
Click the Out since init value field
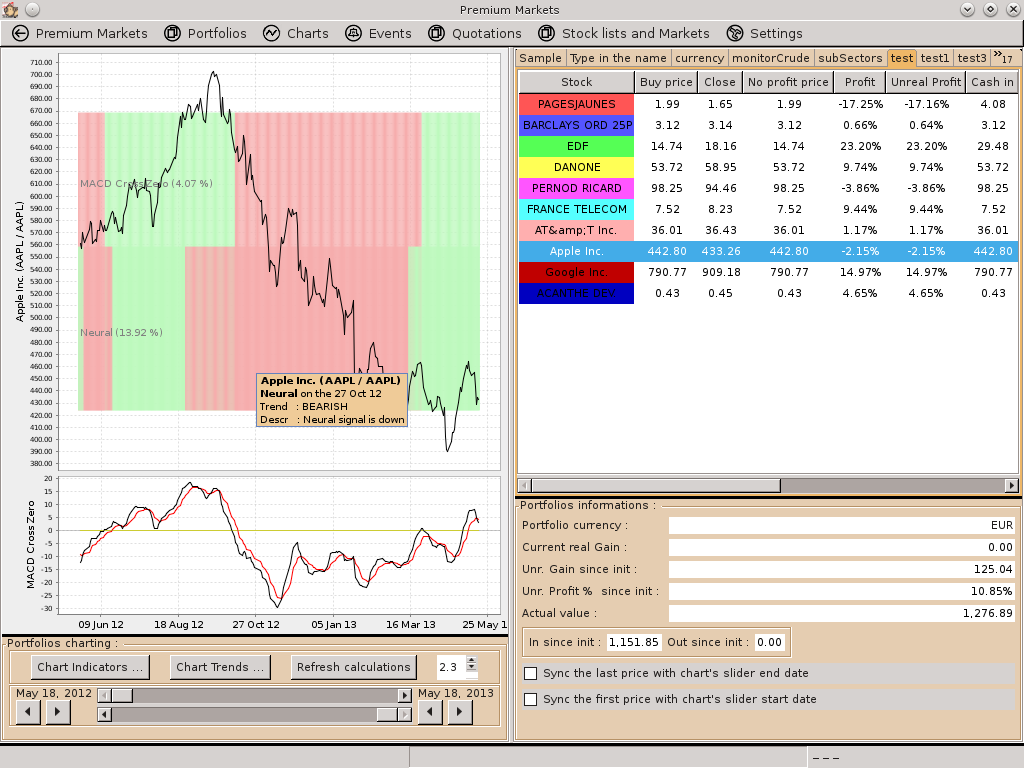[x=769, y=643]
